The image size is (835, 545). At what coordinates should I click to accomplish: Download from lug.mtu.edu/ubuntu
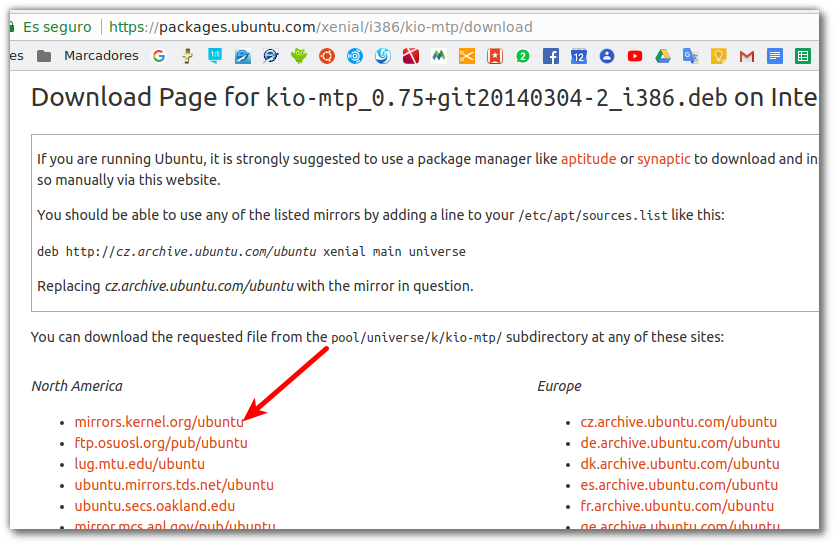click(140, 464)
